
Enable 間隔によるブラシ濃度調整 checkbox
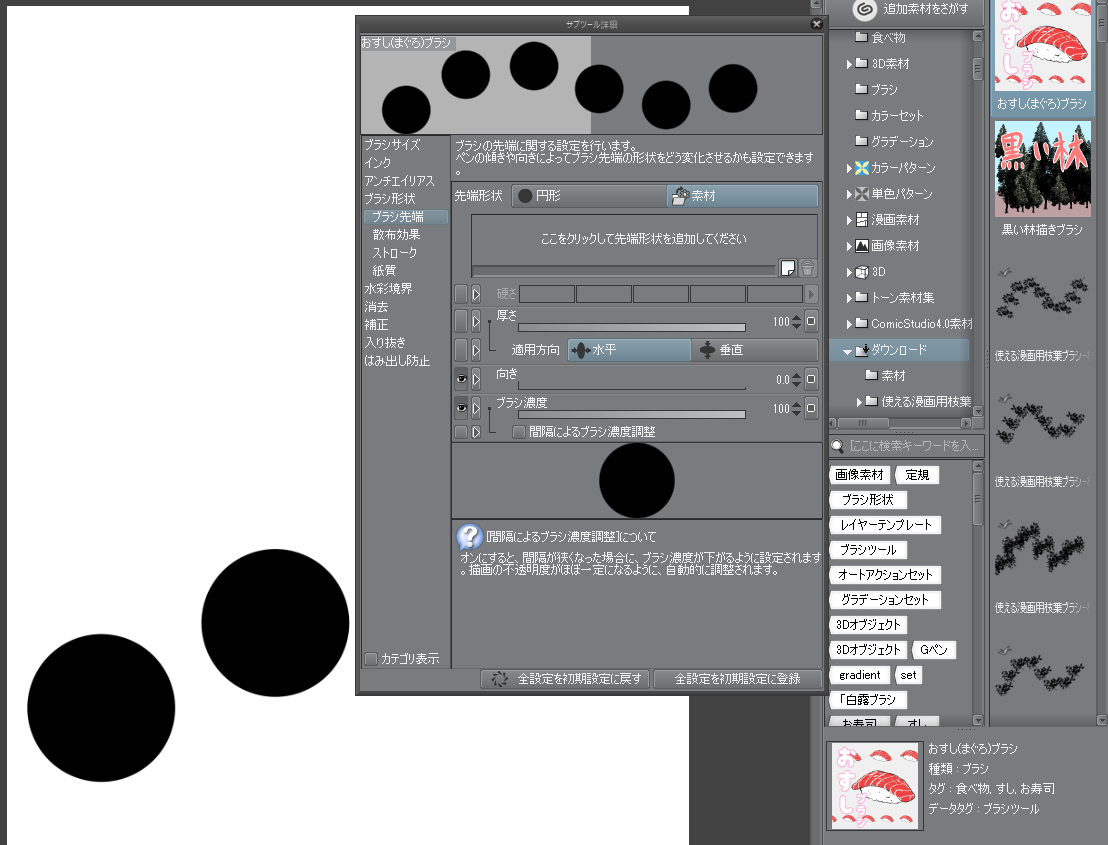click(519, 432)
